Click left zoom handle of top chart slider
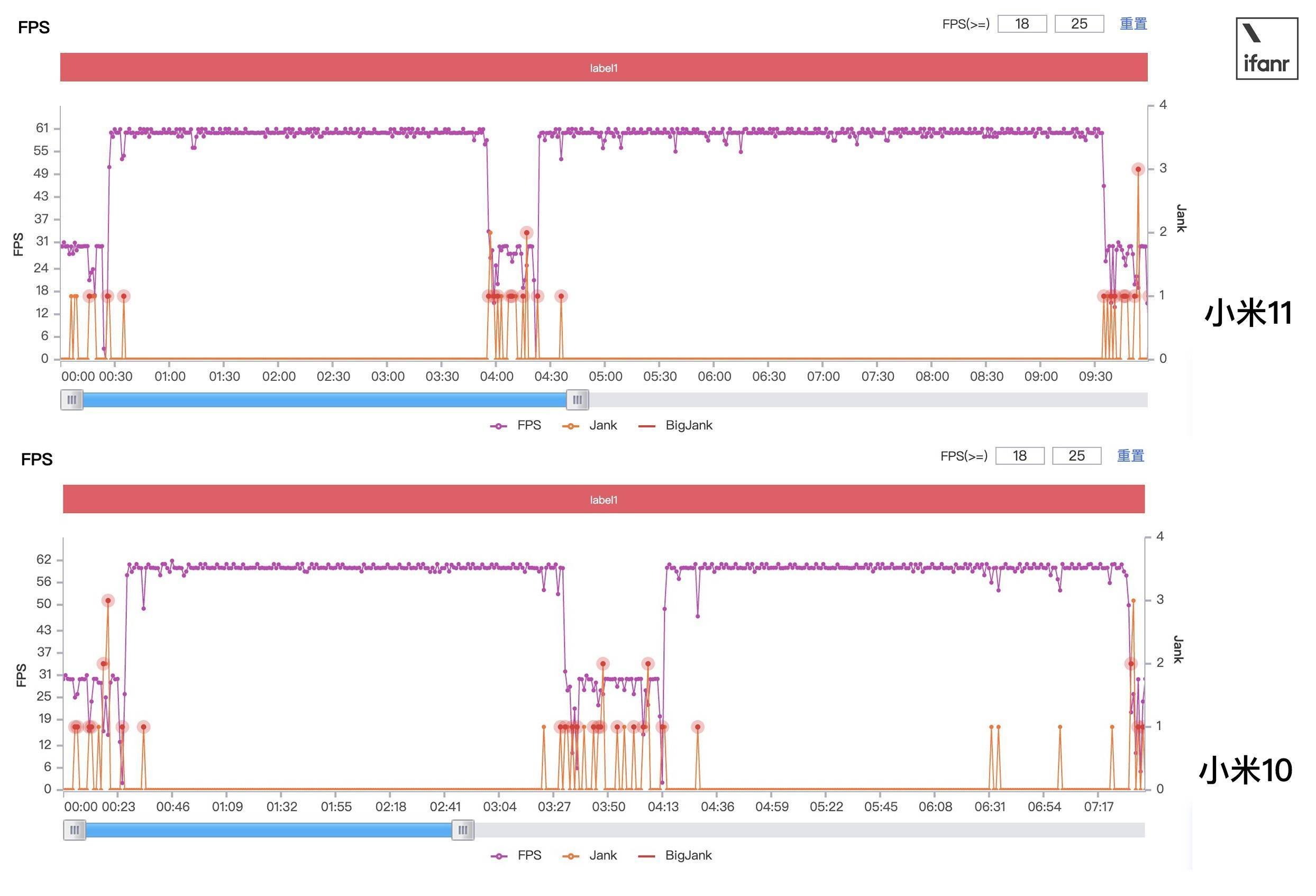Image resolution: width=1316 pixels, height=896 pixels. pos(72,400)
